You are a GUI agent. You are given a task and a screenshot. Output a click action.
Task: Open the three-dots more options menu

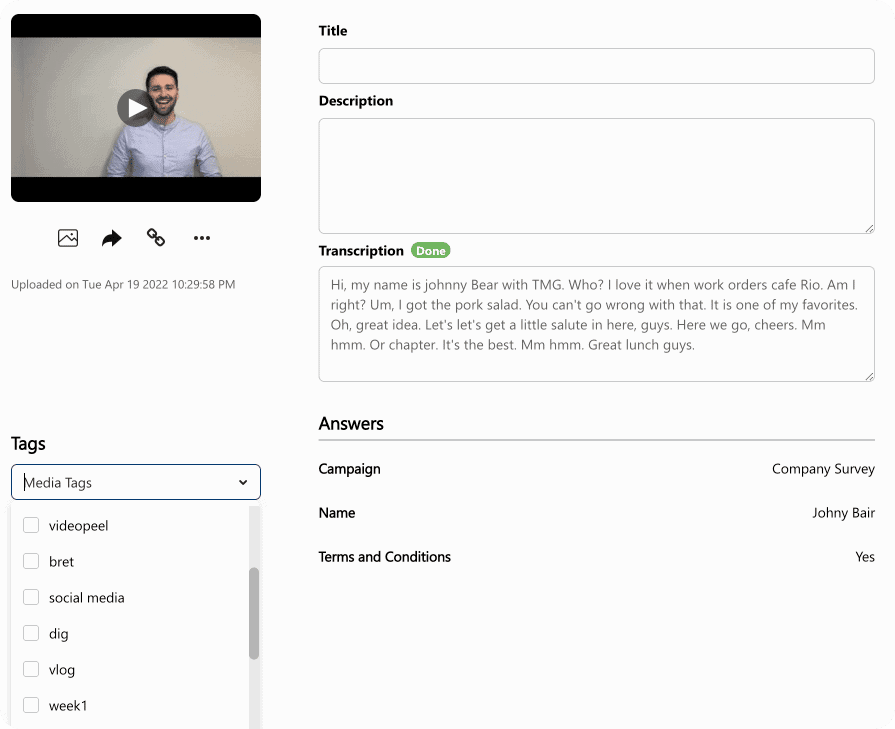[x=202, y=238]
